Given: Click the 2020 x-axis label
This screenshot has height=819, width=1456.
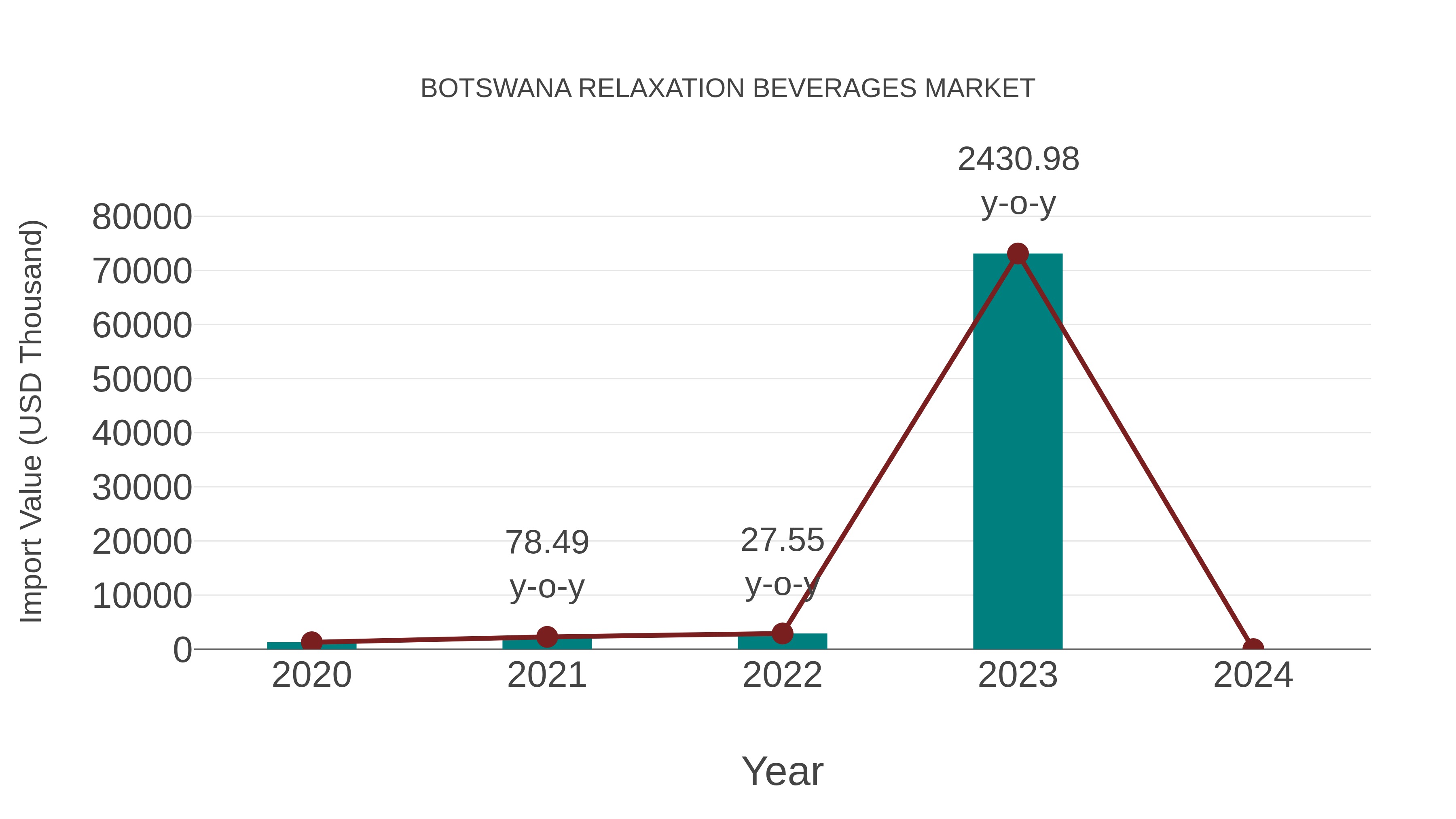Looking at the screenshot, I should (311, 675).
